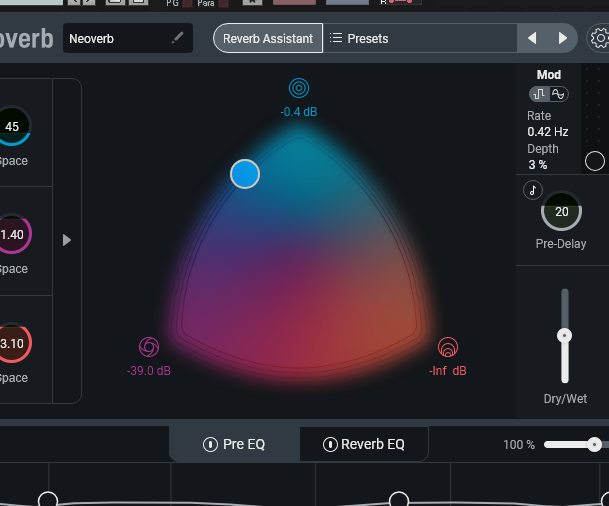This screenshot has height=506, width=609.
Task: Select the red arches hall reverb icon
Action: click(x=448, y=347)
